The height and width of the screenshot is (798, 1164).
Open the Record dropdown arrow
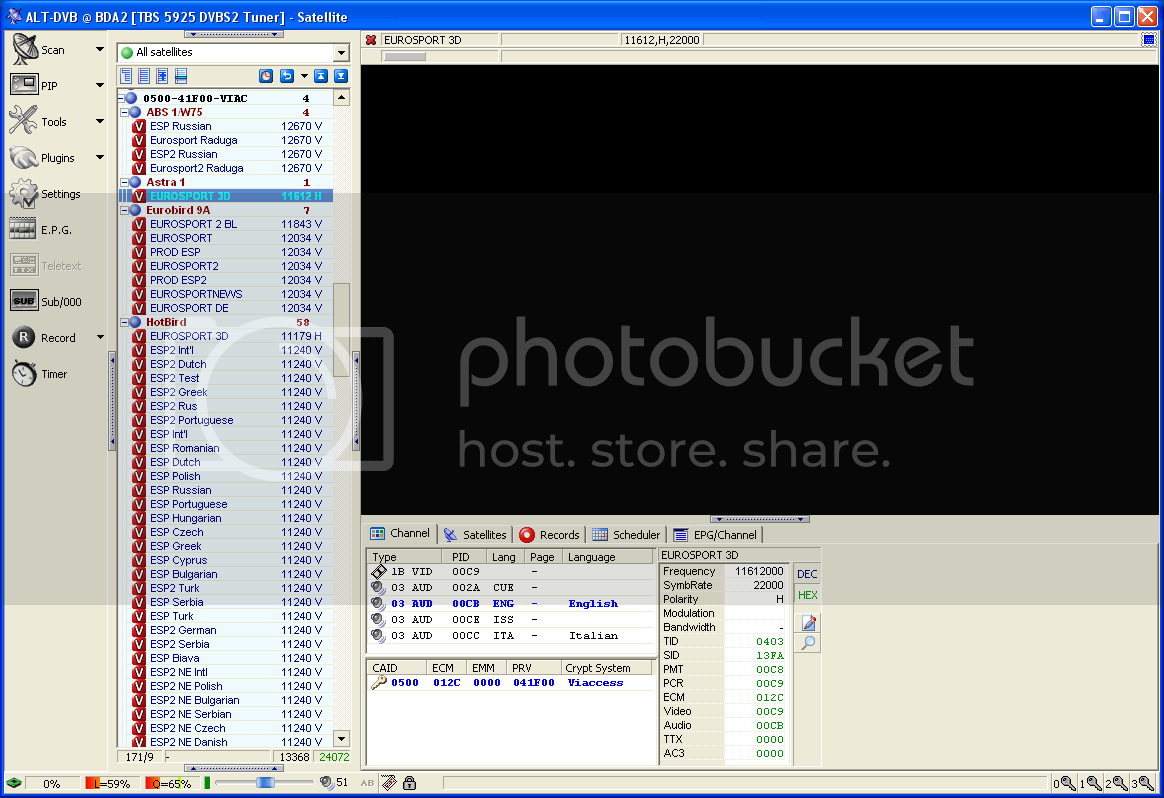tap(99, 338)
